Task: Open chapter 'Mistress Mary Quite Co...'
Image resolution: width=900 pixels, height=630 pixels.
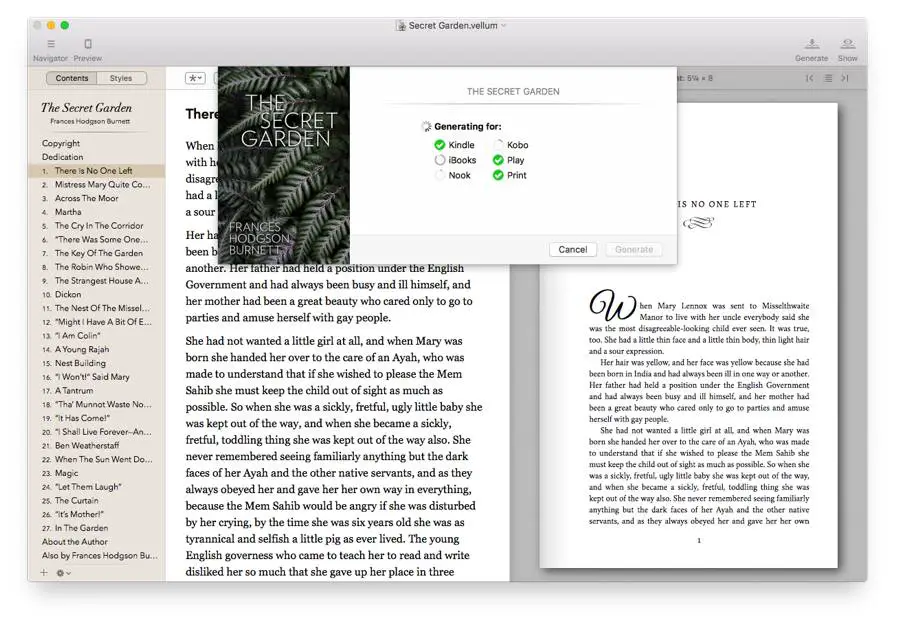Action: pyautogui.click(x=96, y=185)
